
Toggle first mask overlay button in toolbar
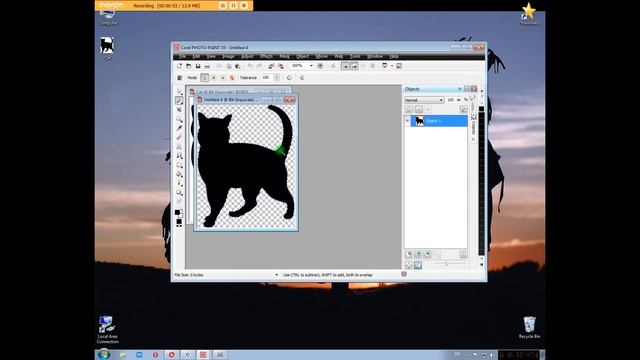point(345,66)
